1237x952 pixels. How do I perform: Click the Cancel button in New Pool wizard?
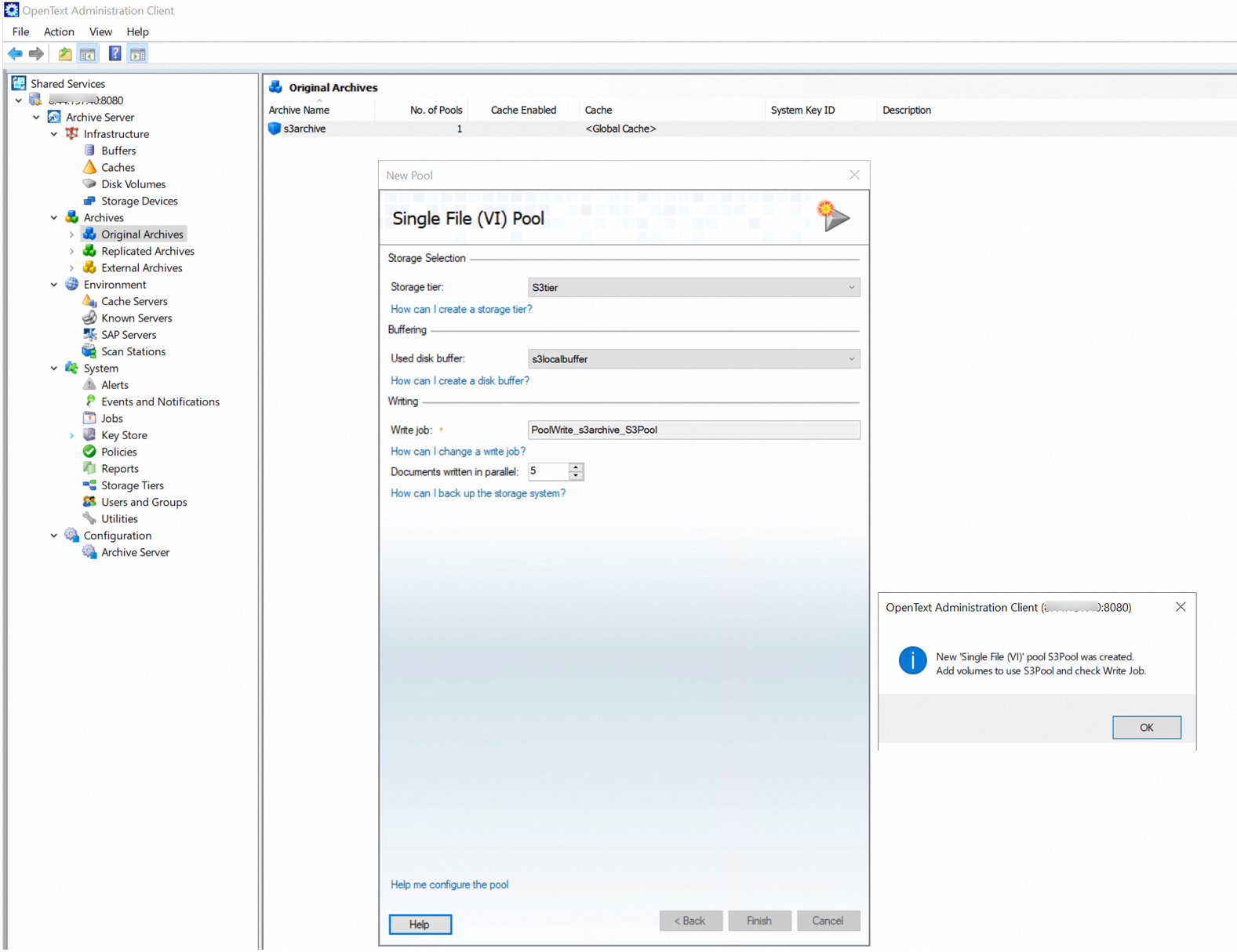pos(828,921)
